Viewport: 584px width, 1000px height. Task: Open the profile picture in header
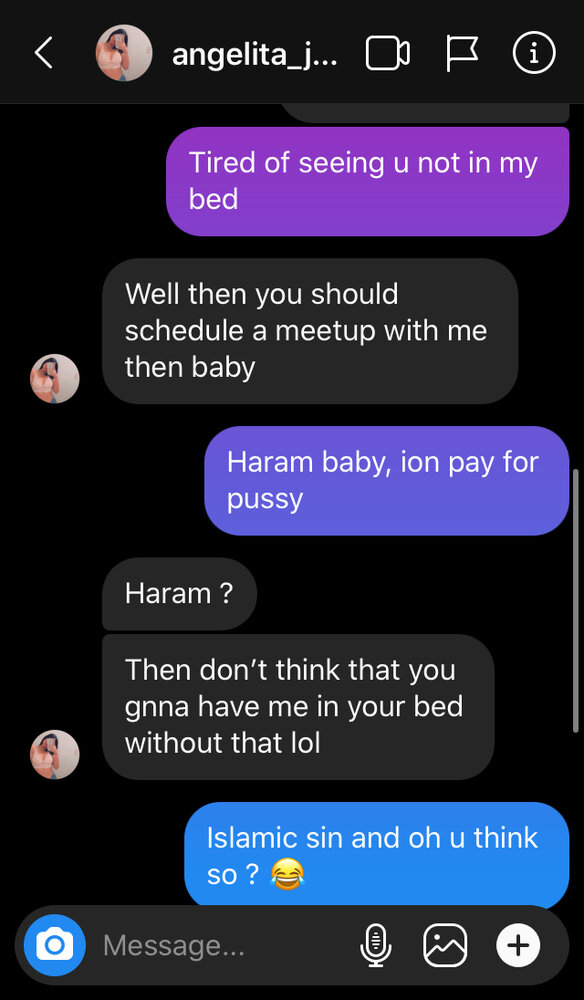tap(124, 53)
